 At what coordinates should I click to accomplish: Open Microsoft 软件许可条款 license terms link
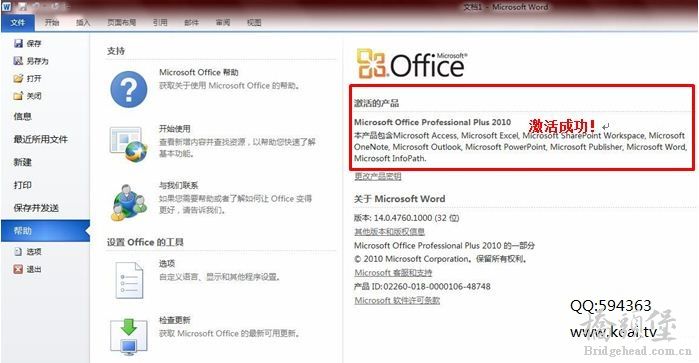(x=397, y=300)
